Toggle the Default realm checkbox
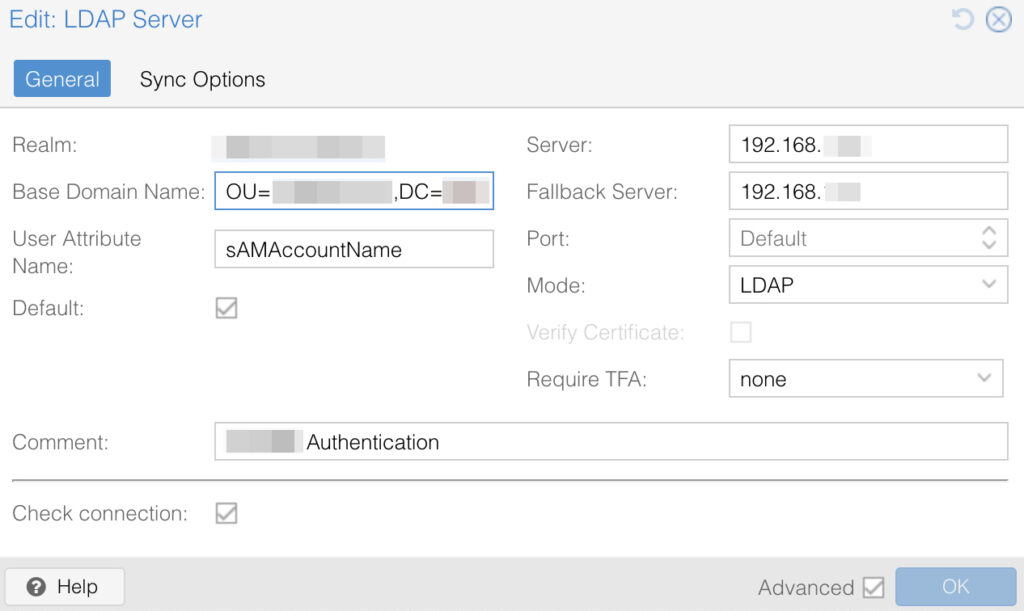Viewport: 1024px width, 611px height. [x=227, y=308]
